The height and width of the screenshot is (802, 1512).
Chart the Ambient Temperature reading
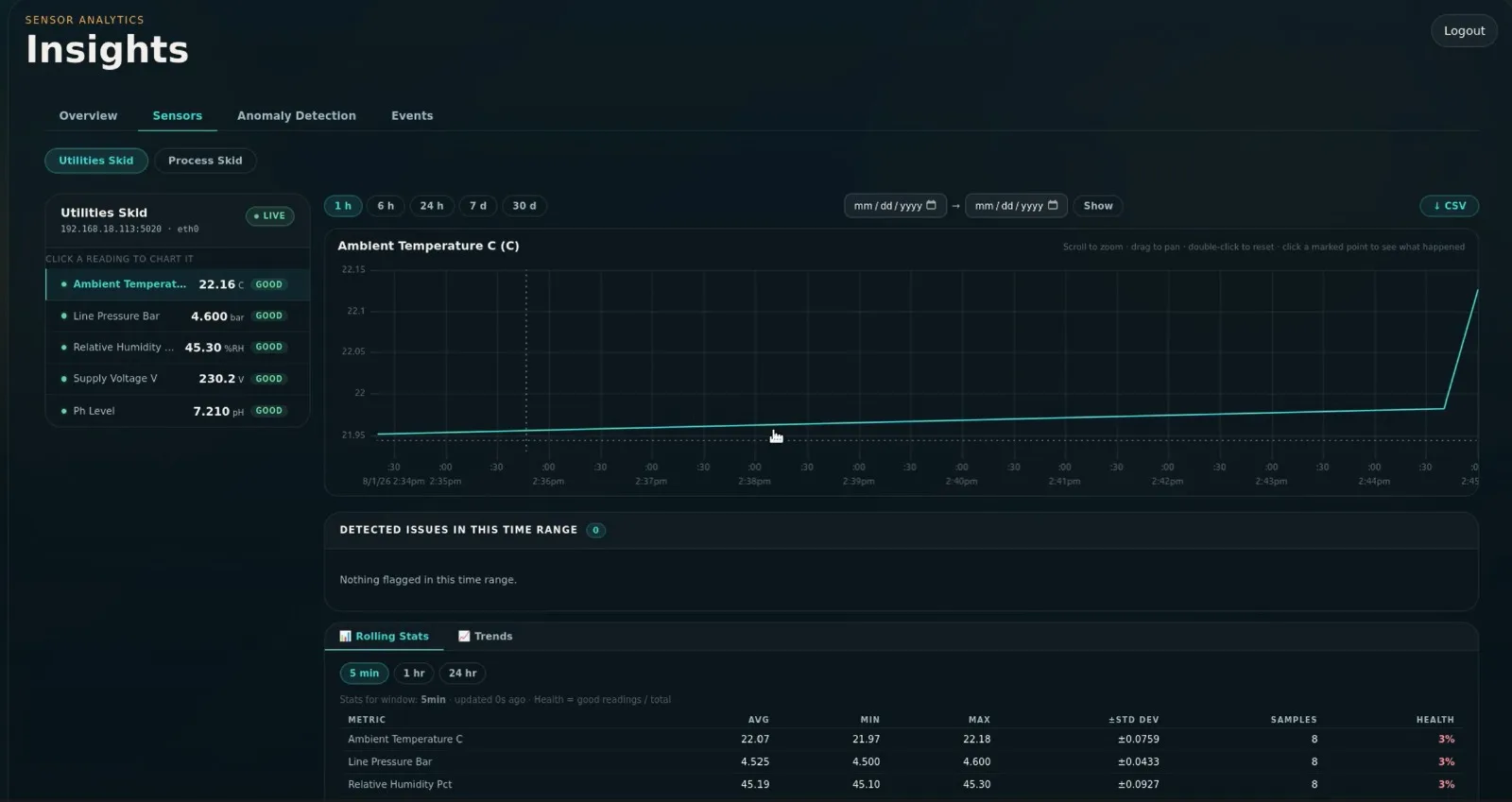tap(178, 284)
